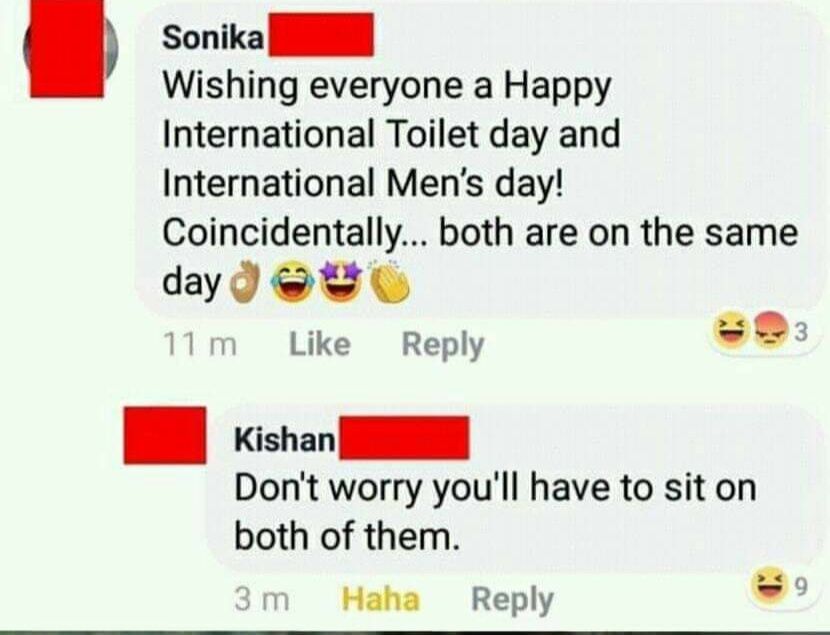Viewport: 830px width, 635px height.
Task: Reply to Kishan's comment
Action: pyautogui.click(x=512, y=600)
